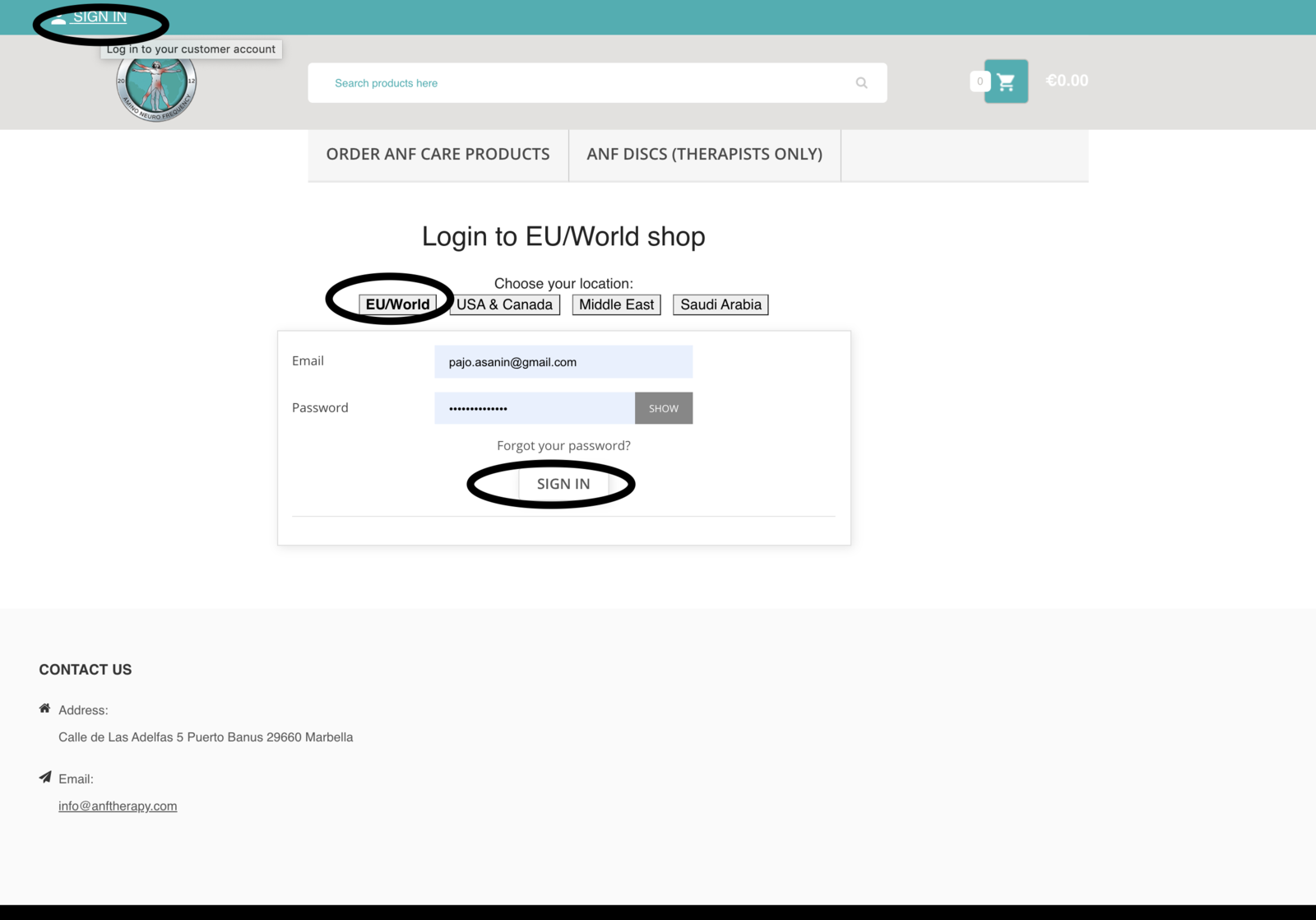1316x920 pixels.
Task: Submit the form with SIGN IN button
Action: pos(563,484)
